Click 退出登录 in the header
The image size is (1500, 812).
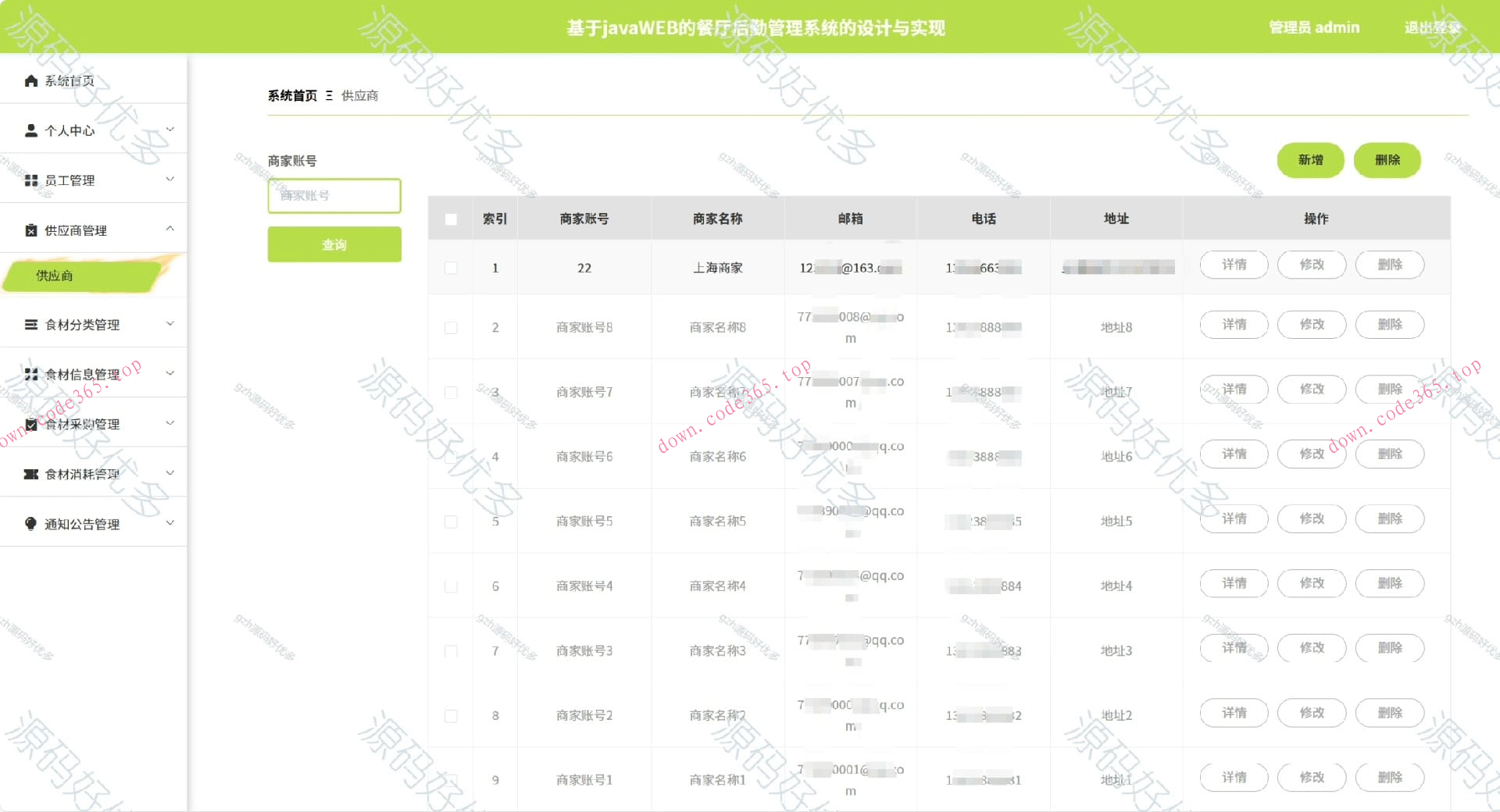coord(1431,28)
